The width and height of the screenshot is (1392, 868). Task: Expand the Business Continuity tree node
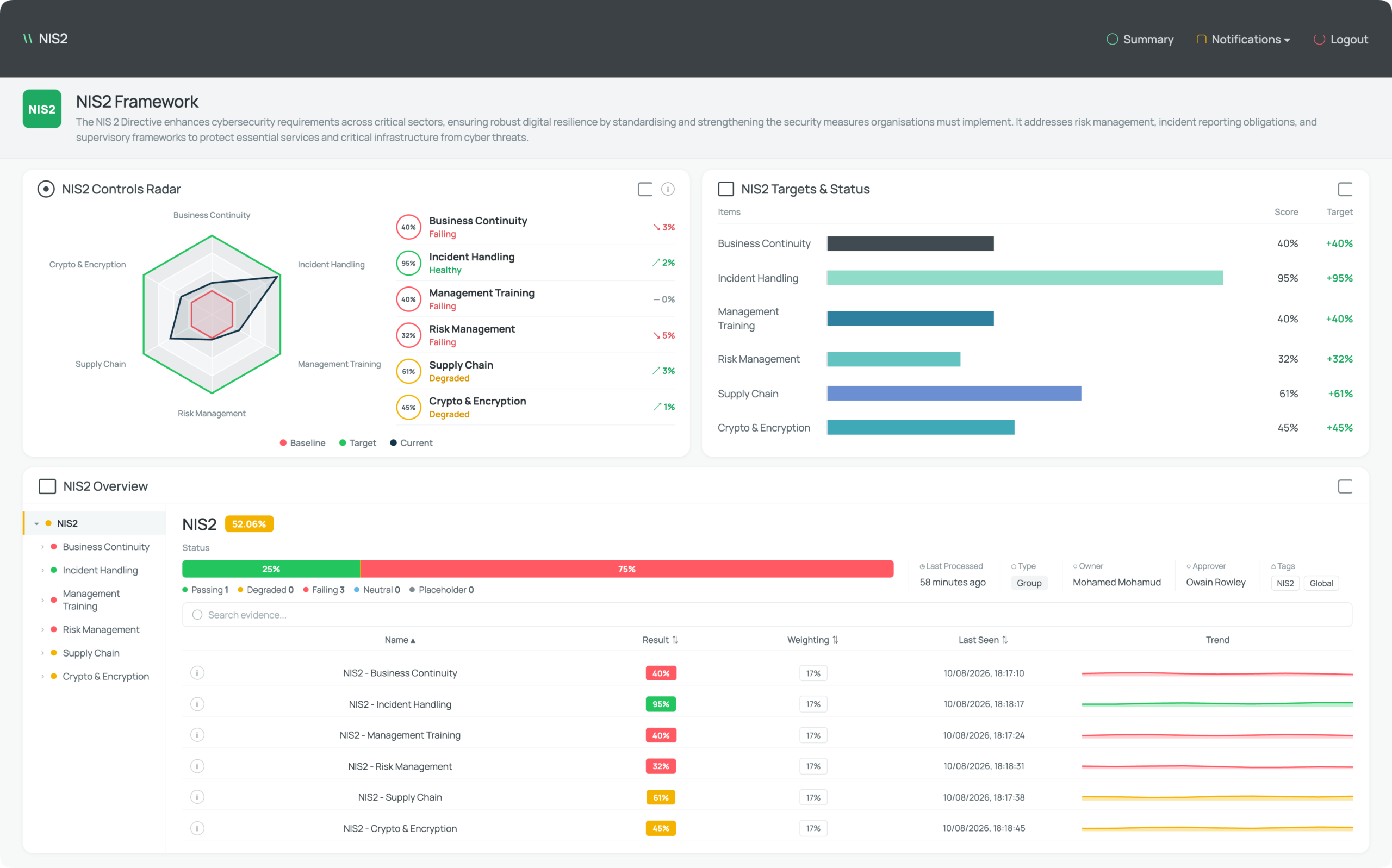point(42,547)
